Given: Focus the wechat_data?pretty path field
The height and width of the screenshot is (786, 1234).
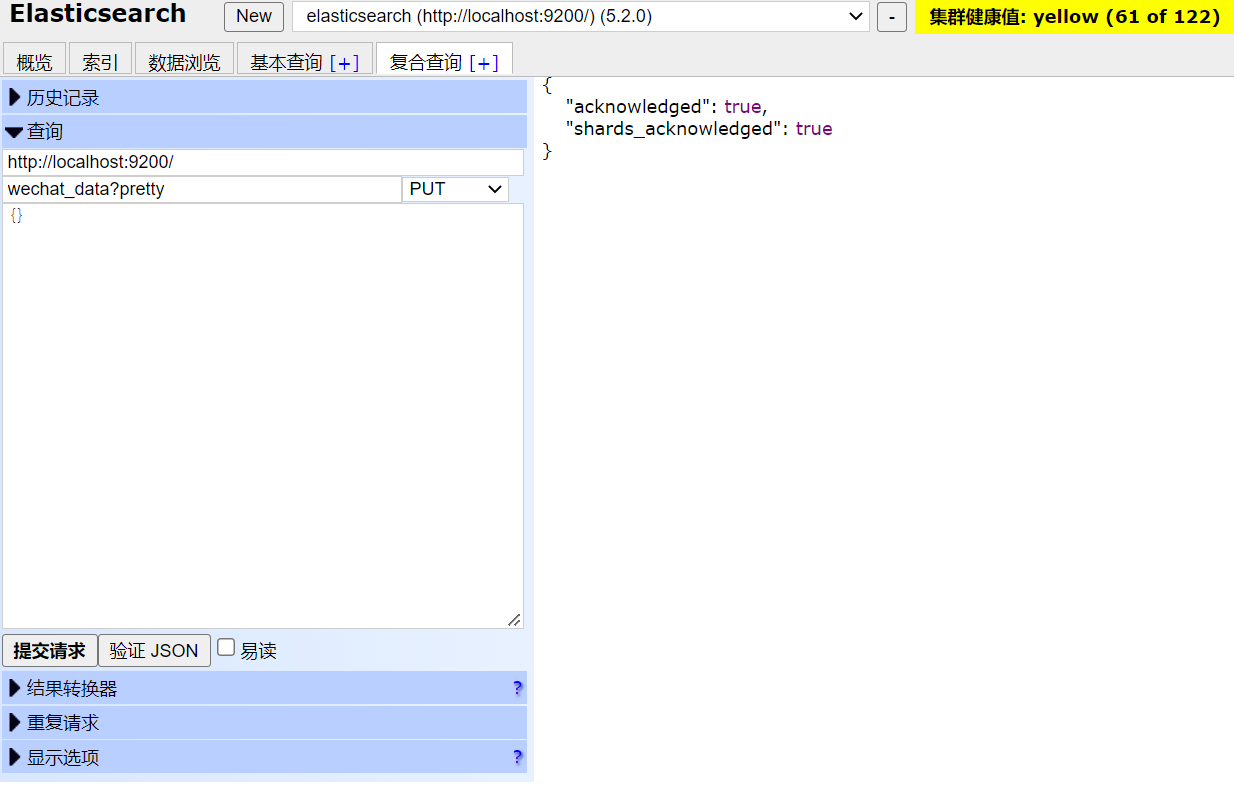Looking at the screenshot, I should click(x=202, y=189).
